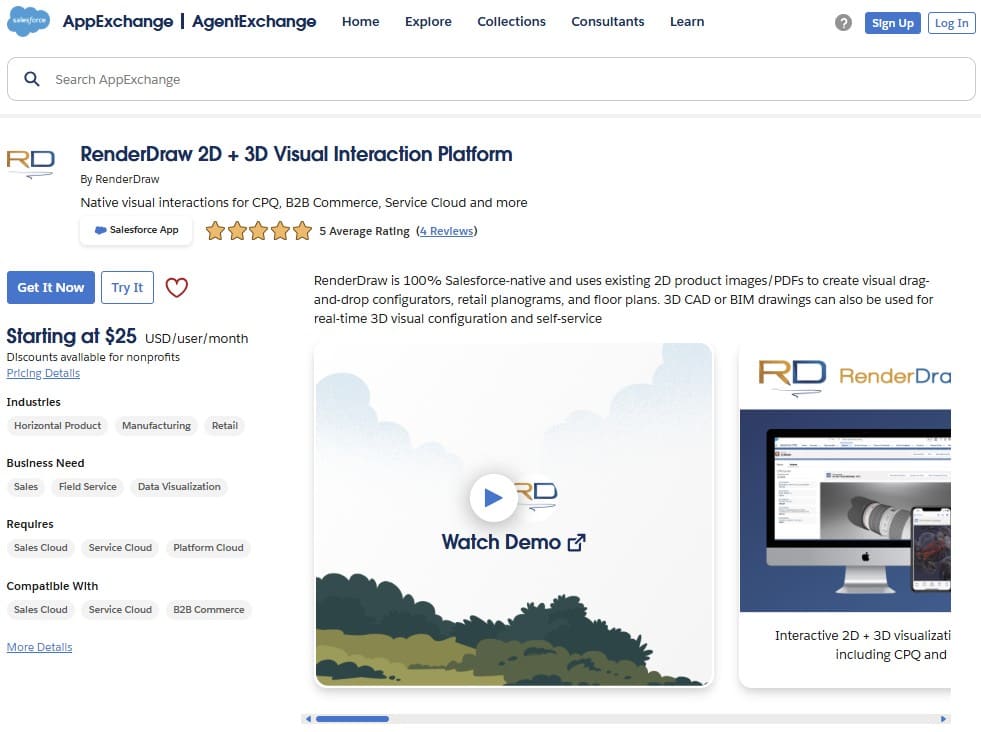The height and width of the screenshot is (732, 981).
Task: Click the AppExchange title link
Action: coord(118,22)
